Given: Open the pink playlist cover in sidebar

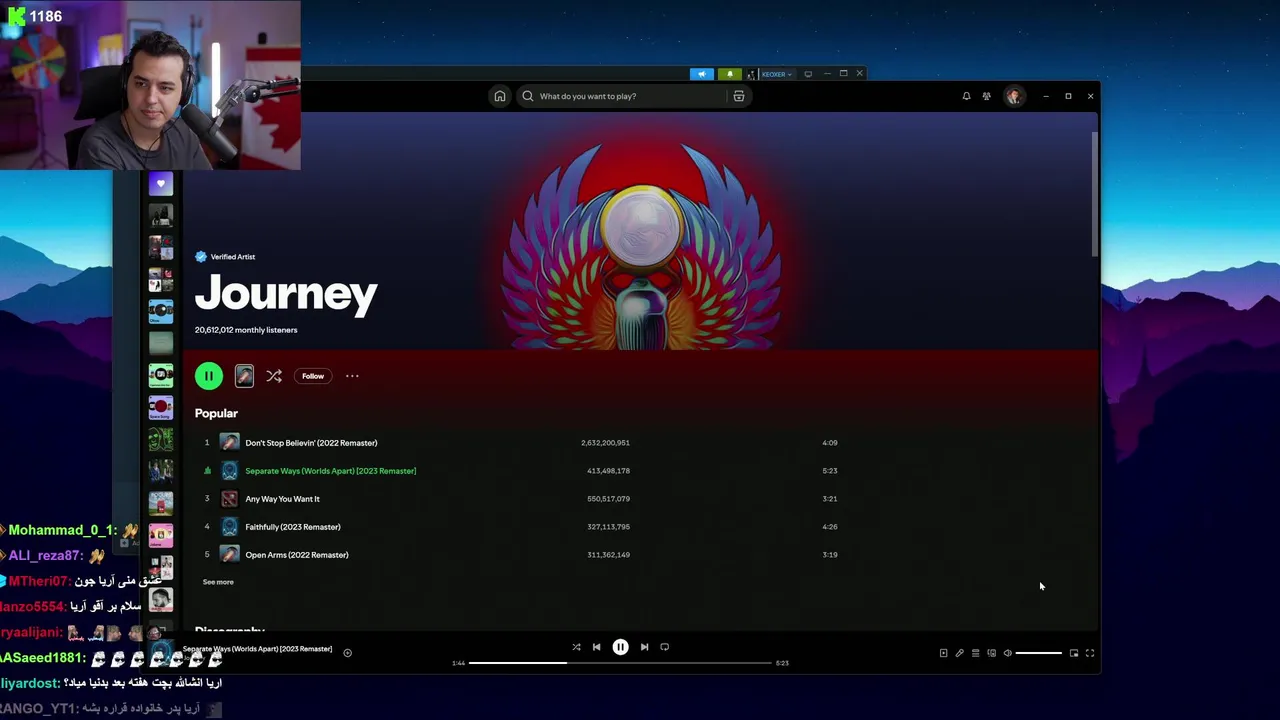Looking at the screenshot, I should pos(160,534).
